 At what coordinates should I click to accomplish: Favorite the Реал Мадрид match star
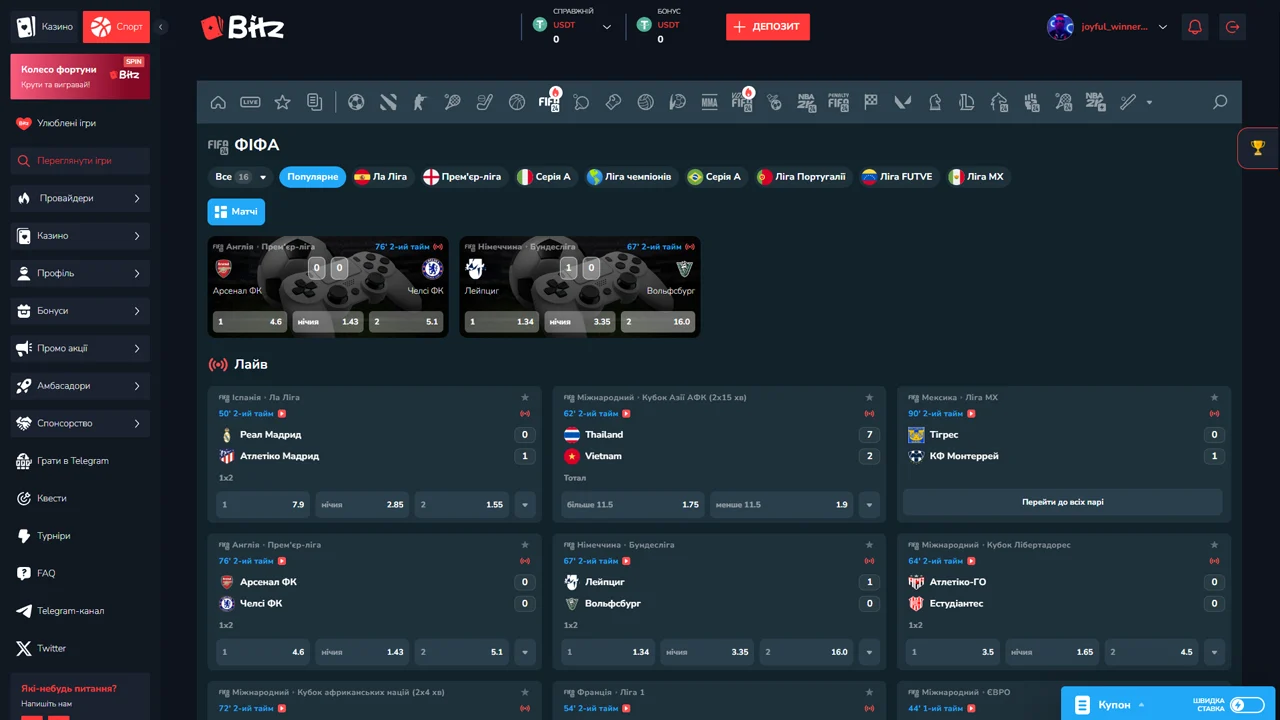pos(525,398)
